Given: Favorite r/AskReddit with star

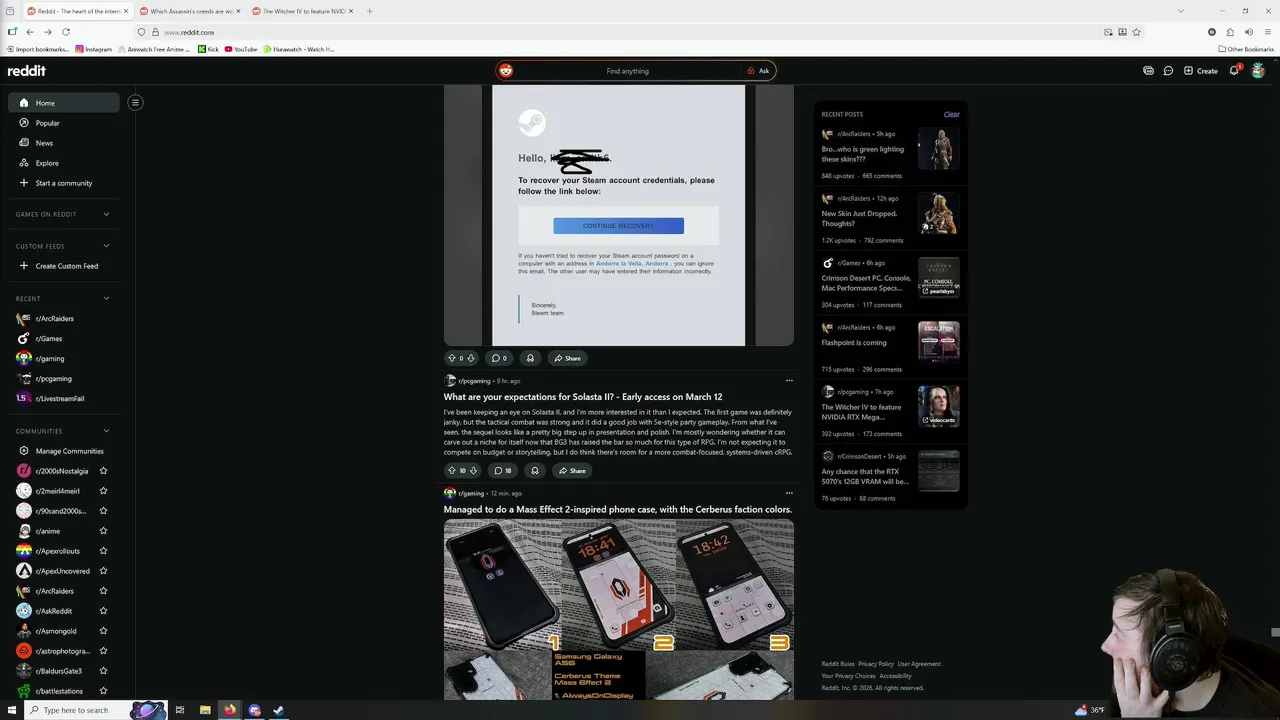Looking at the screenshot, I should (x=103, y=611).
